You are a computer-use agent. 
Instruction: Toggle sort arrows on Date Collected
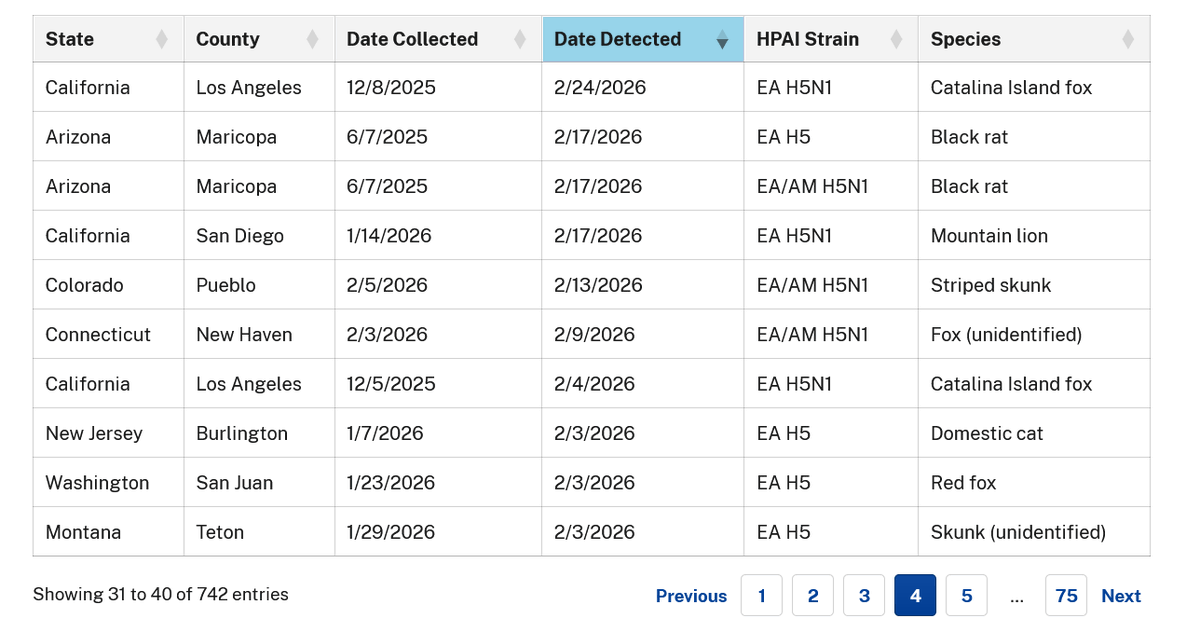[520, 40]
